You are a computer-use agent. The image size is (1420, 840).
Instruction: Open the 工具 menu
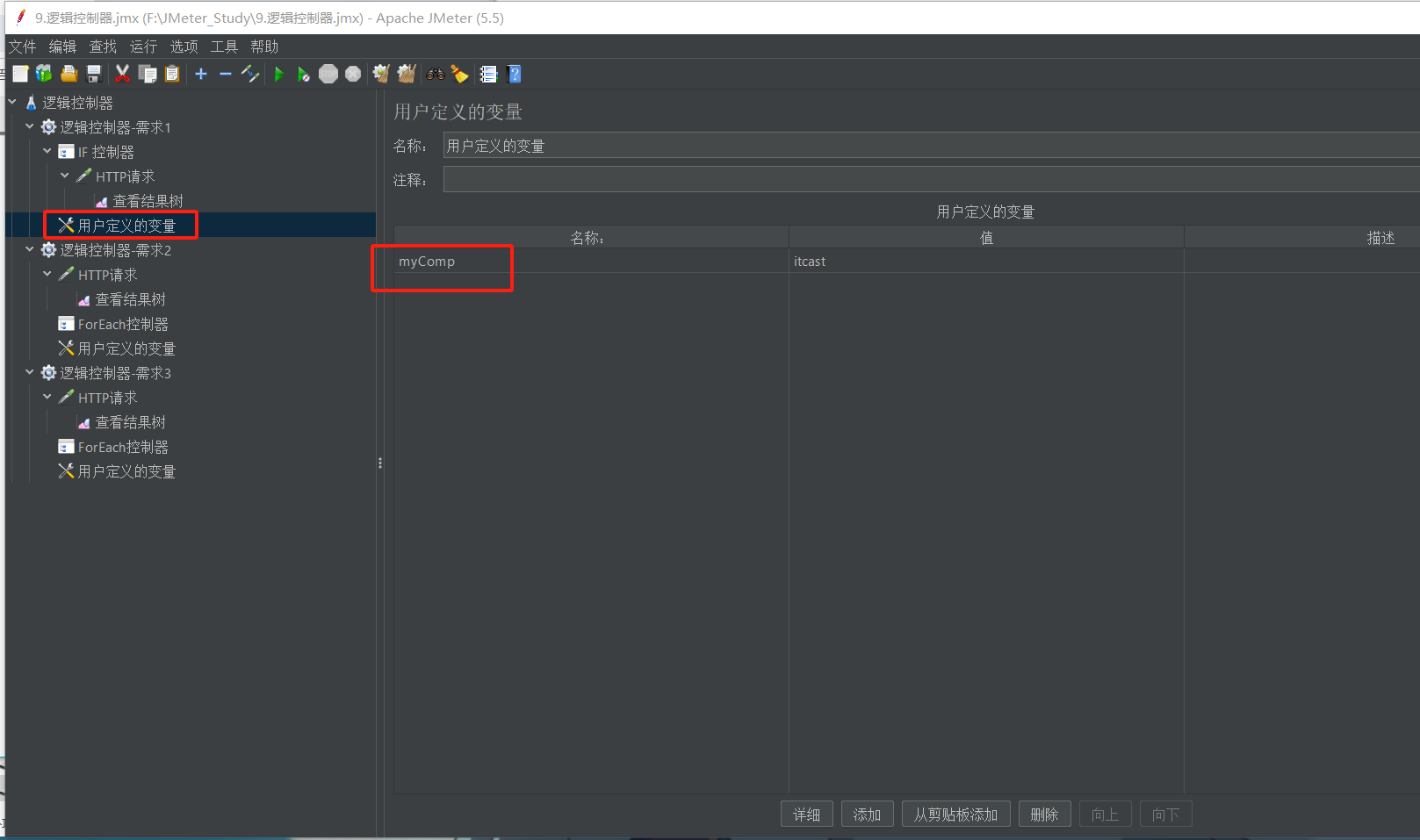pos(225,47)
